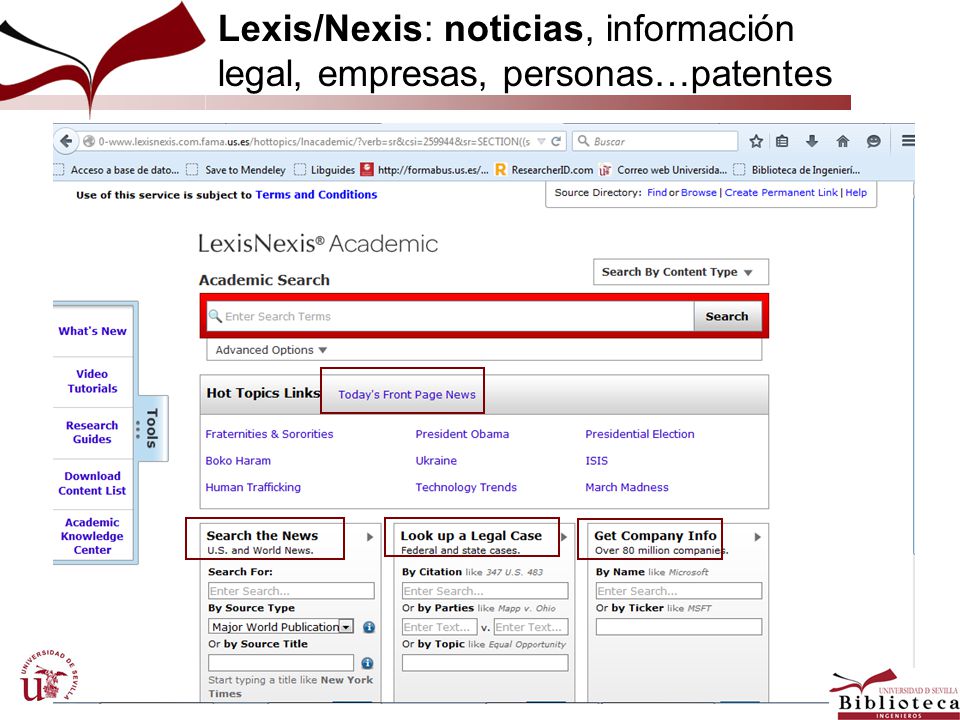This screenshot has width=960, height=720.
Task: Click the site identity globe icon
Action: click(x=89, y=141)
